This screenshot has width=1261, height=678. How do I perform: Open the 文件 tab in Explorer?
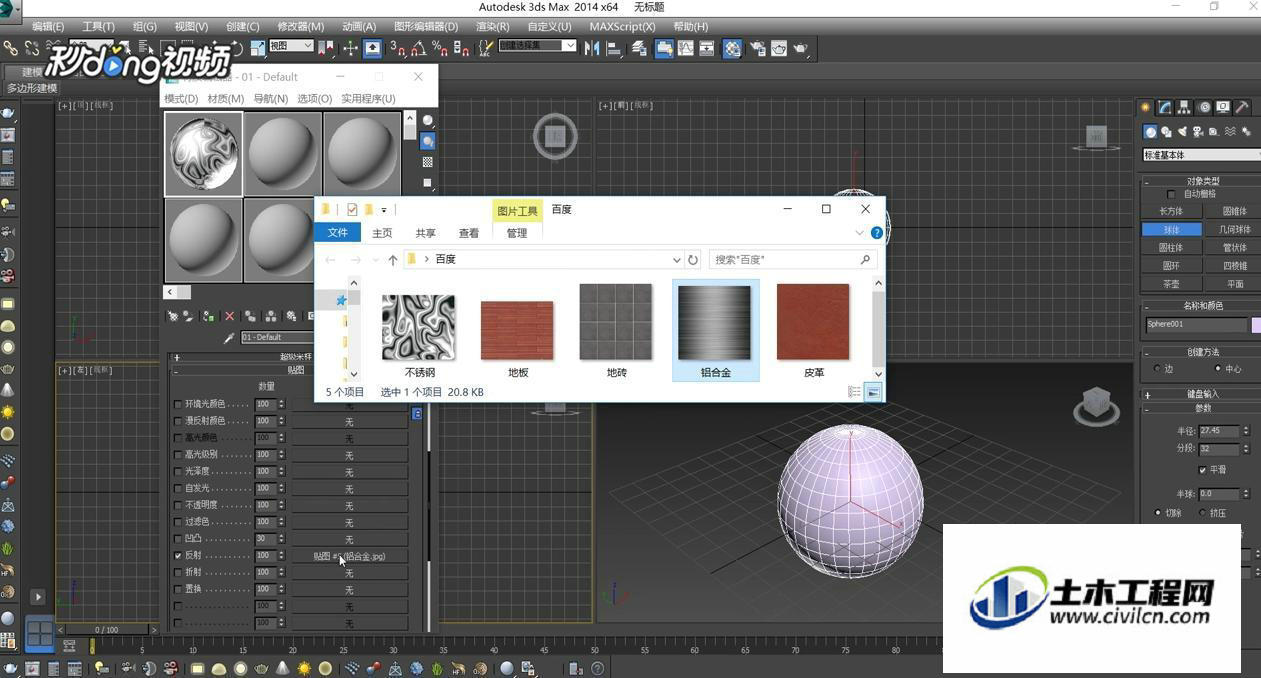(x=338, y=233)
